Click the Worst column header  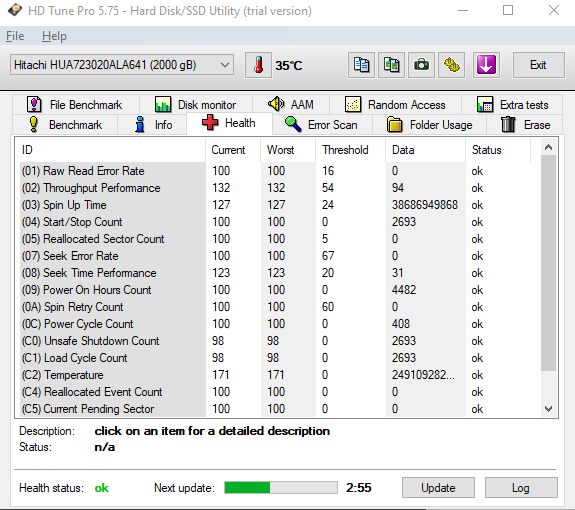coord(288,150)
